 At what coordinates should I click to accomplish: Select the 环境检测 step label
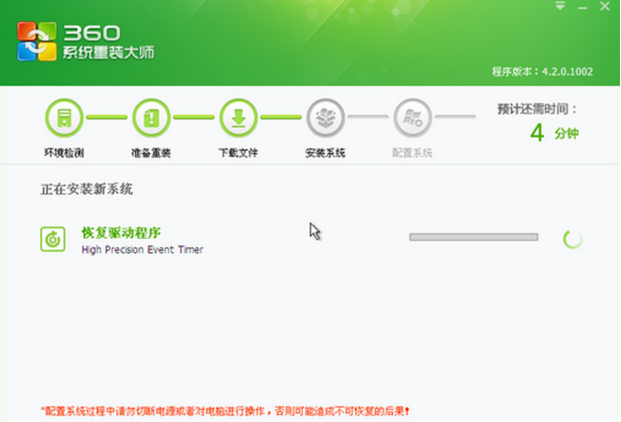63,154
